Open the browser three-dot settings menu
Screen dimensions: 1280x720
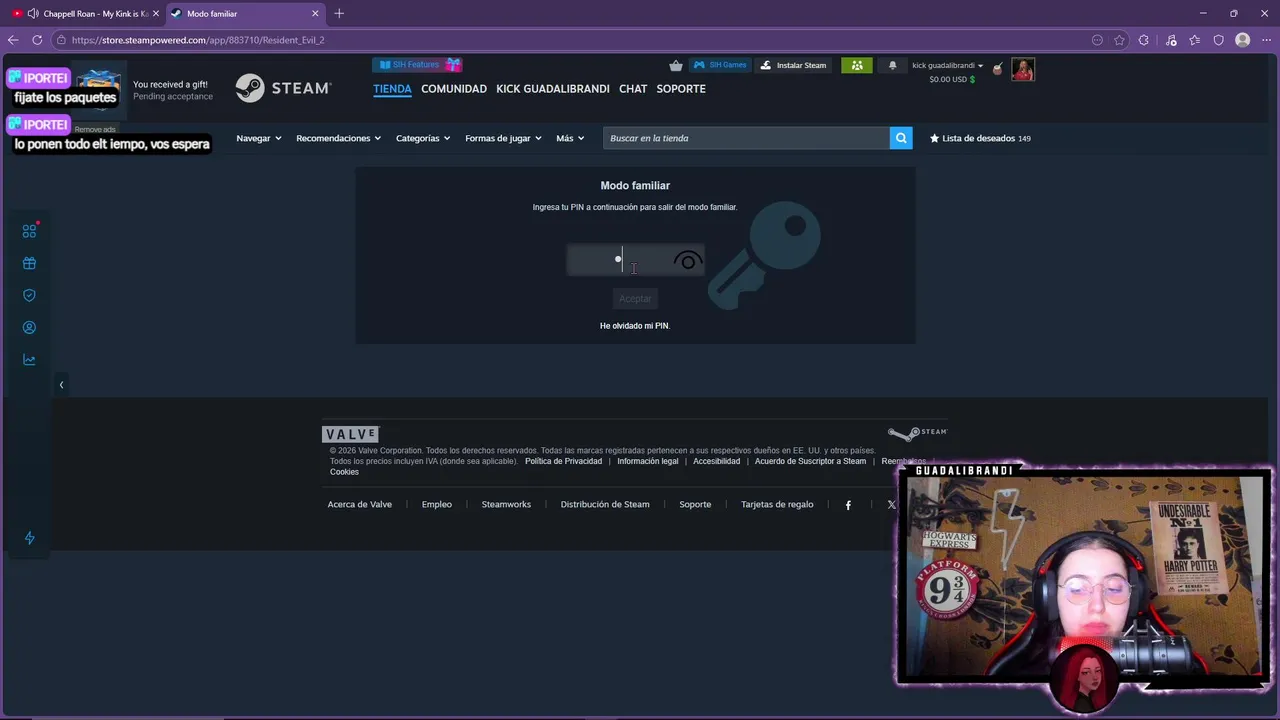(x=1266, y=40)
